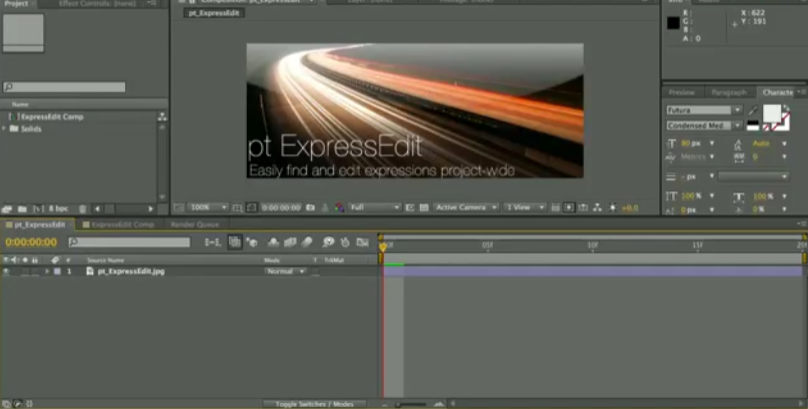This screenshot has height=409, width=808.
Task: Open the 1 View layout dropdown
Action: 524,208
